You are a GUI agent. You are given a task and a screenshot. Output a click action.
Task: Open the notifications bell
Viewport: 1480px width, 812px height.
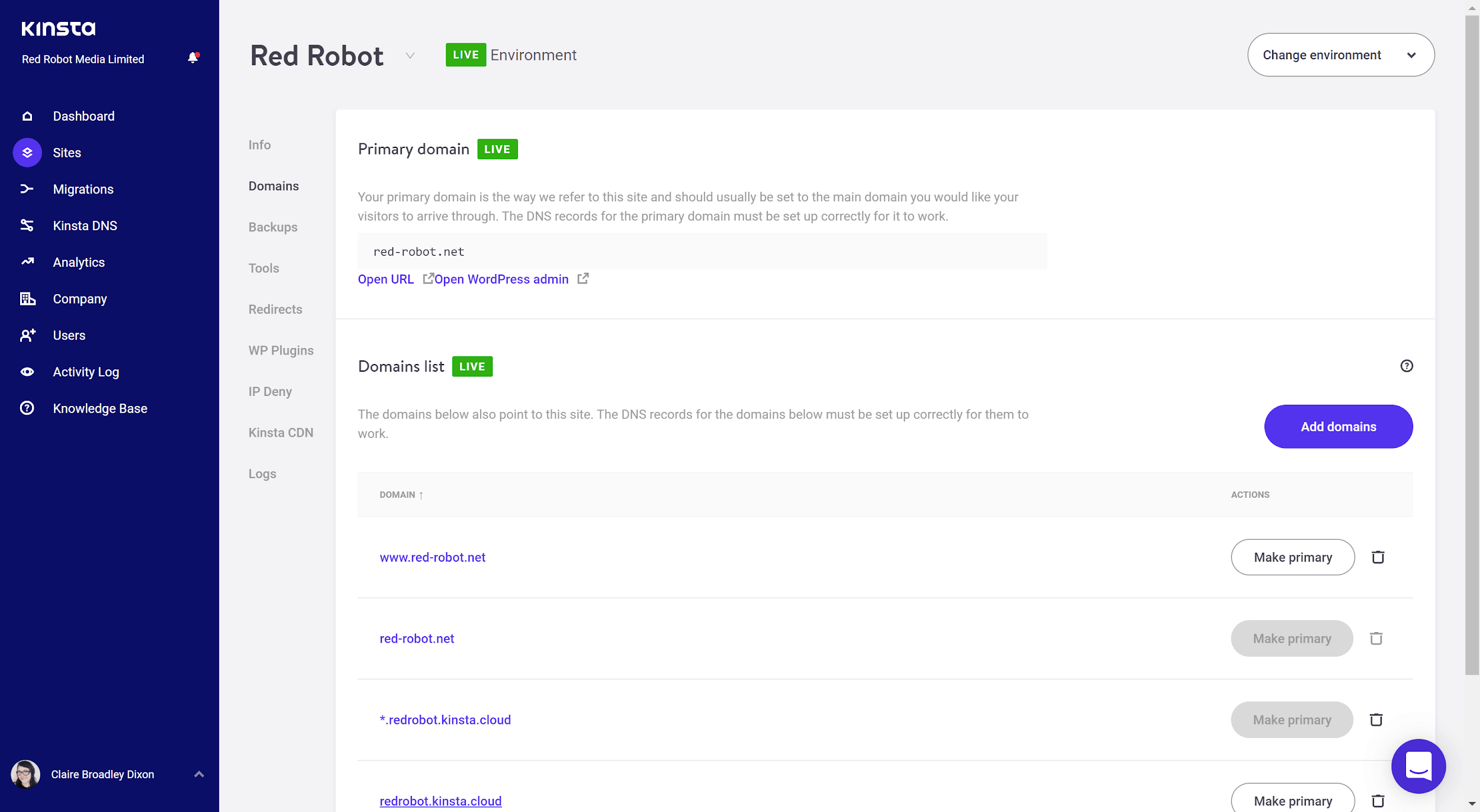tap(193, 58)
